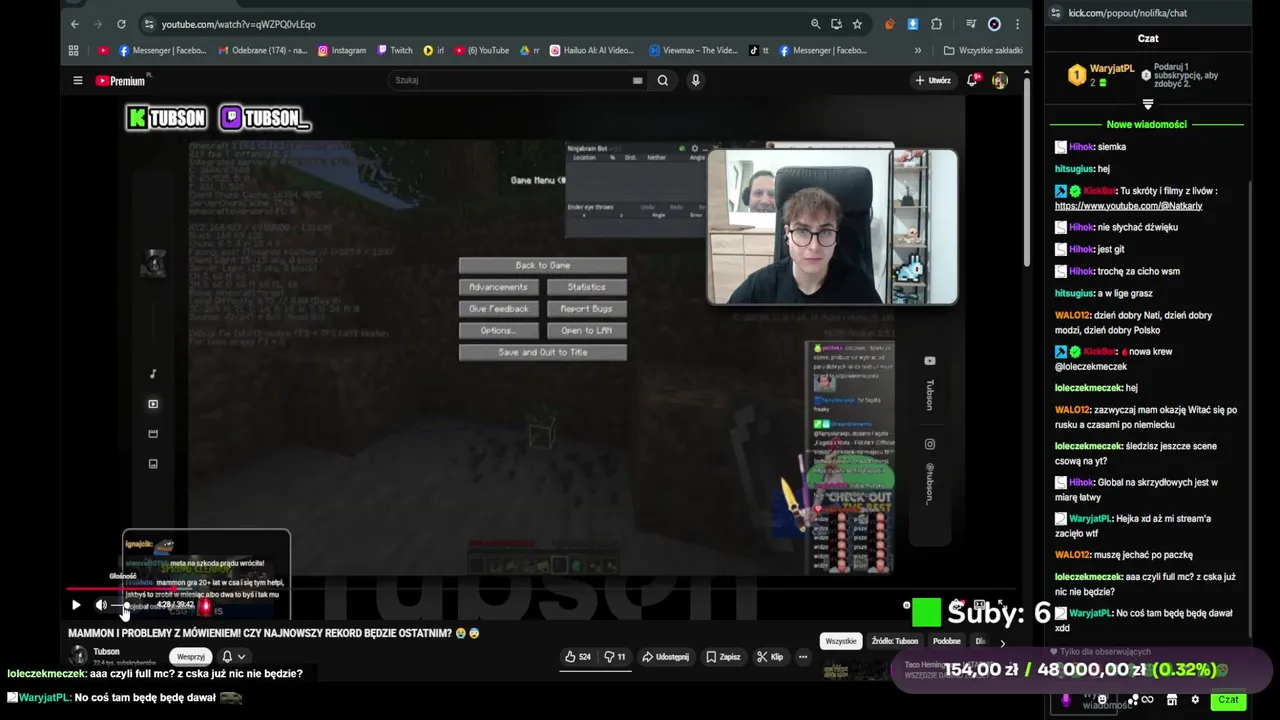This screenshot has height=720, width=1280.
Task: Open the Tubson channel name
Action: (106, 651)
